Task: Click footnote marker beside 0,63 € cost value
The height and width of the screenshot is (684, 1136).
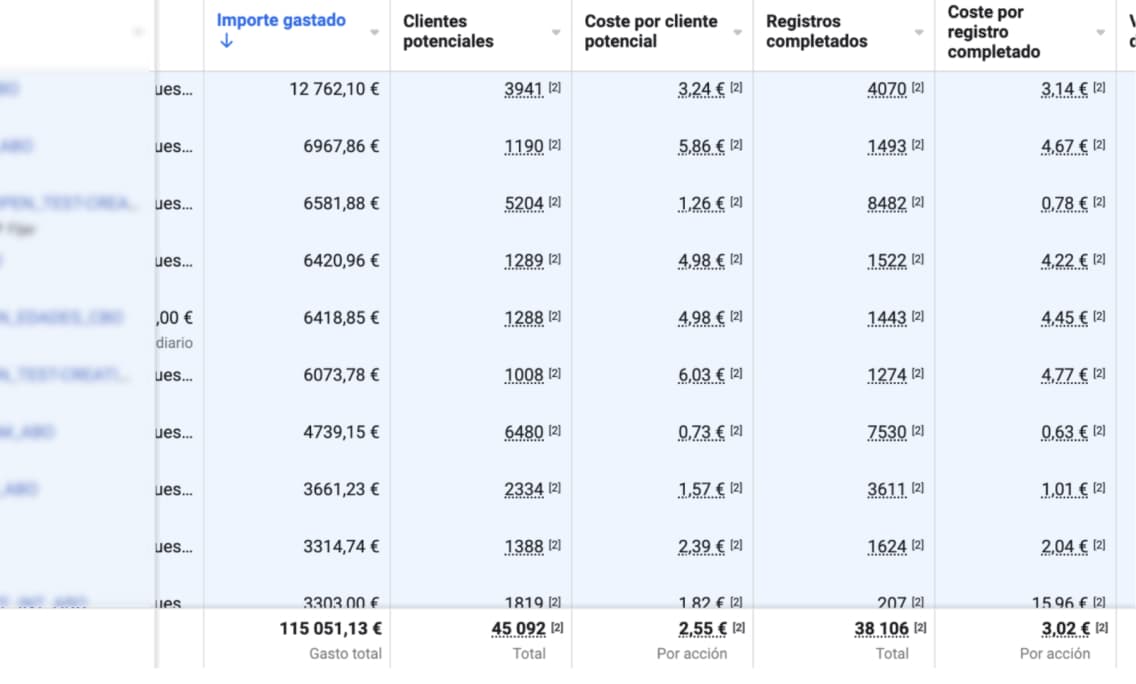Action: (x=1099, y=431)
